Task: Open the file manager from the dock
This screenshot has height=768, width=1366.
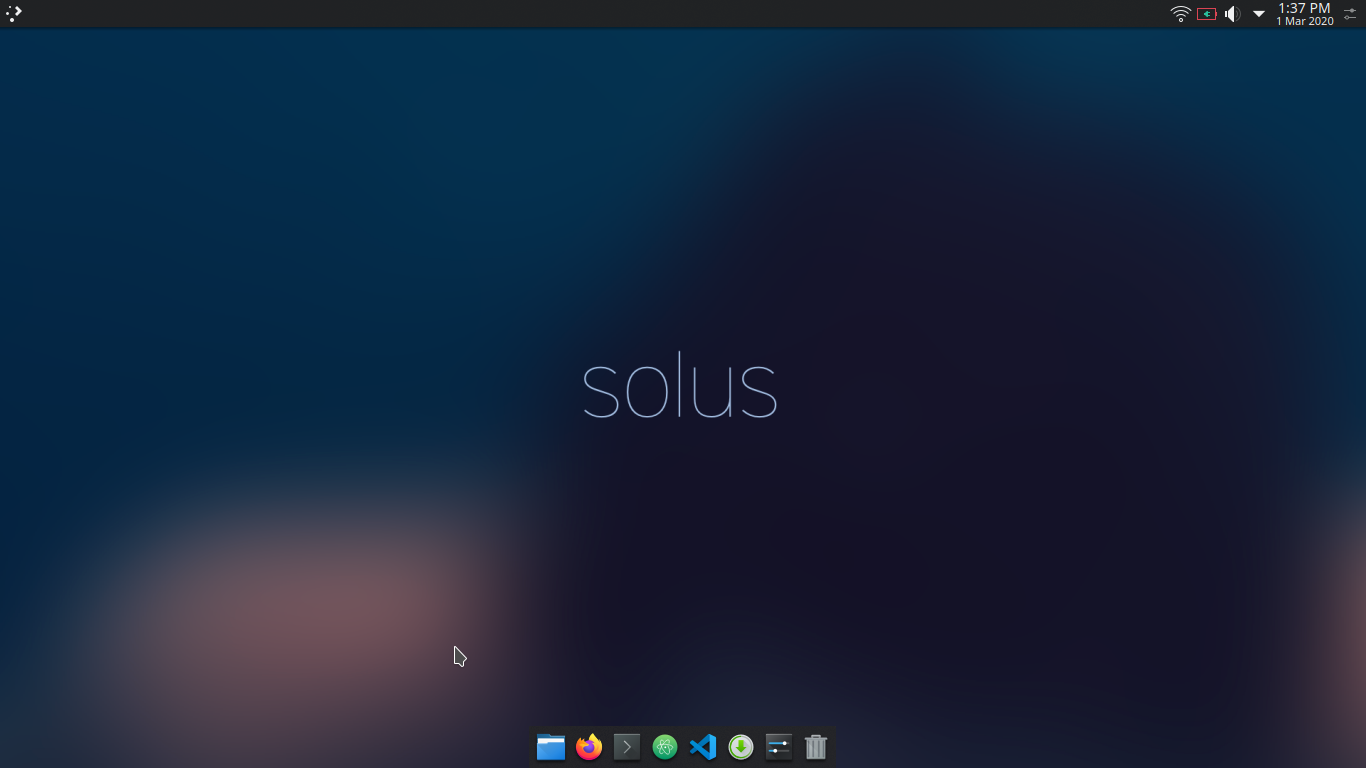Action: pyautogui.click(x=551, y=747)
